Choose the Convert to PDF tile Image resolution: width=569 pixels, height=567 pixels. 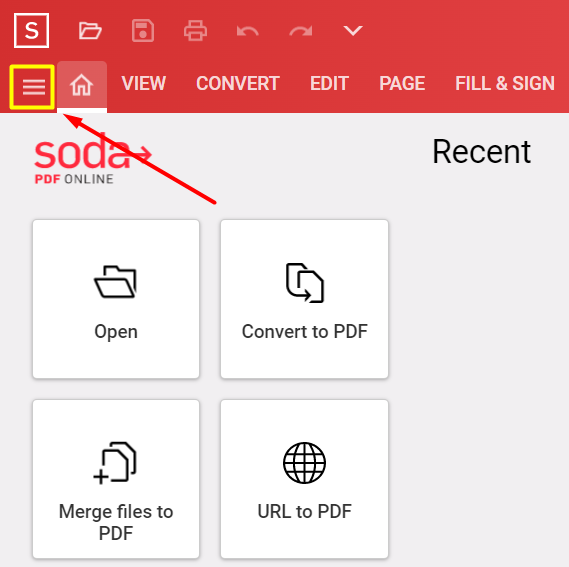304,299
